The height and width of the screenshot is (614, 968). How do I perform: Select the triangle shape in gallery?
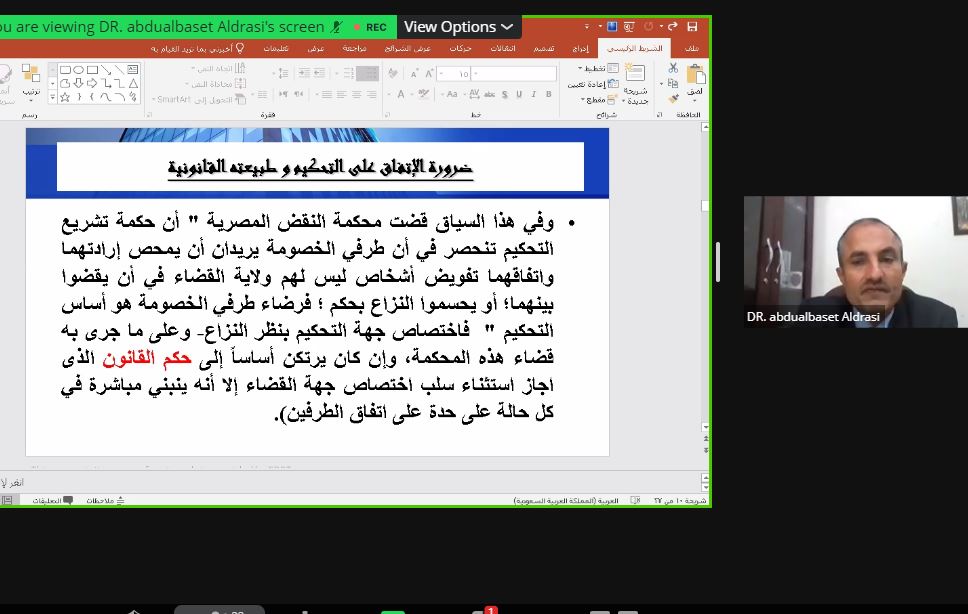pos(133,83)
